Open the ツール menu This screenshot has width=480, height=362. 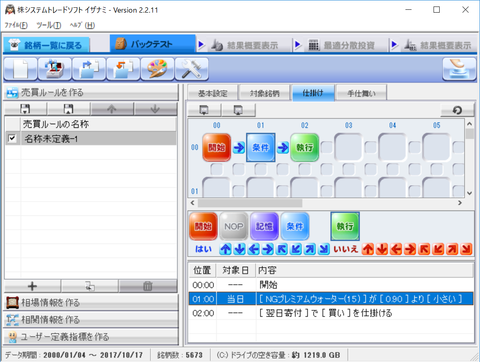click(49, 25)
